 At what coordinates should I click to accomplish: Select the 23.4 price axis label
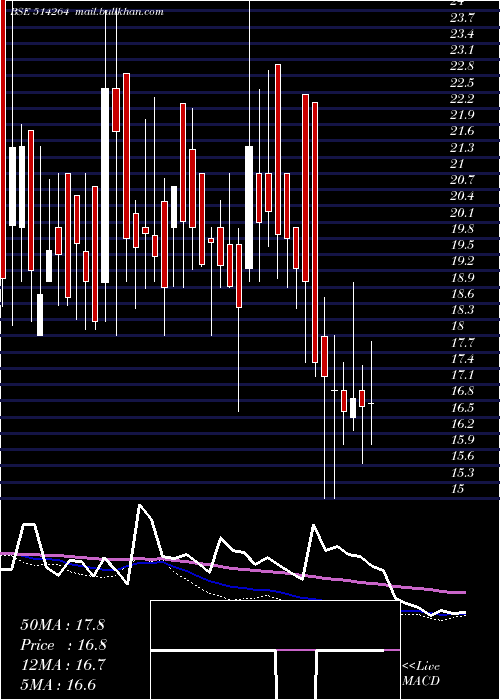coord(462,34)
